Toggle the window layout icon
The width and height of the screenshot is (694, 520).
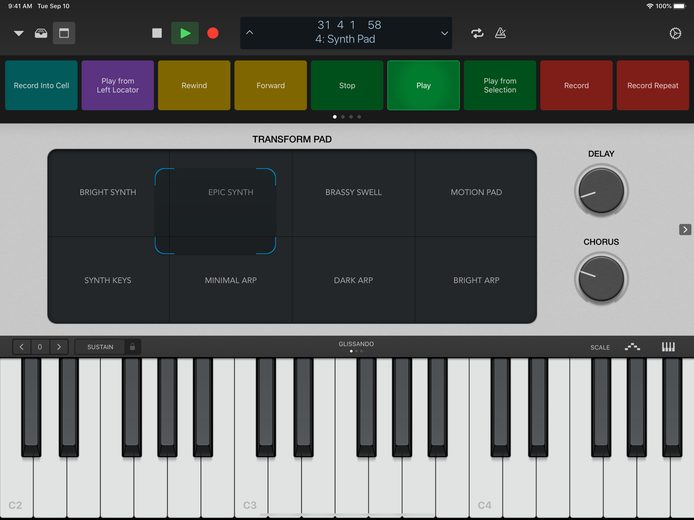pyautogui.click(x=64, y=33)
